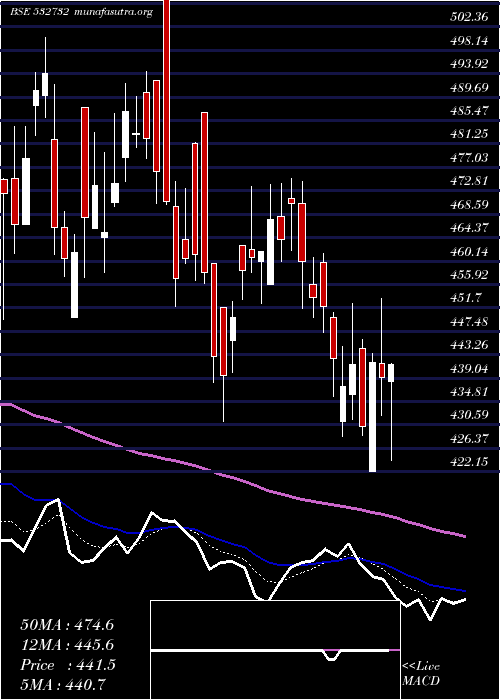Click the 447.48 price axis label
Screen dimensions: 500x700
469,321
